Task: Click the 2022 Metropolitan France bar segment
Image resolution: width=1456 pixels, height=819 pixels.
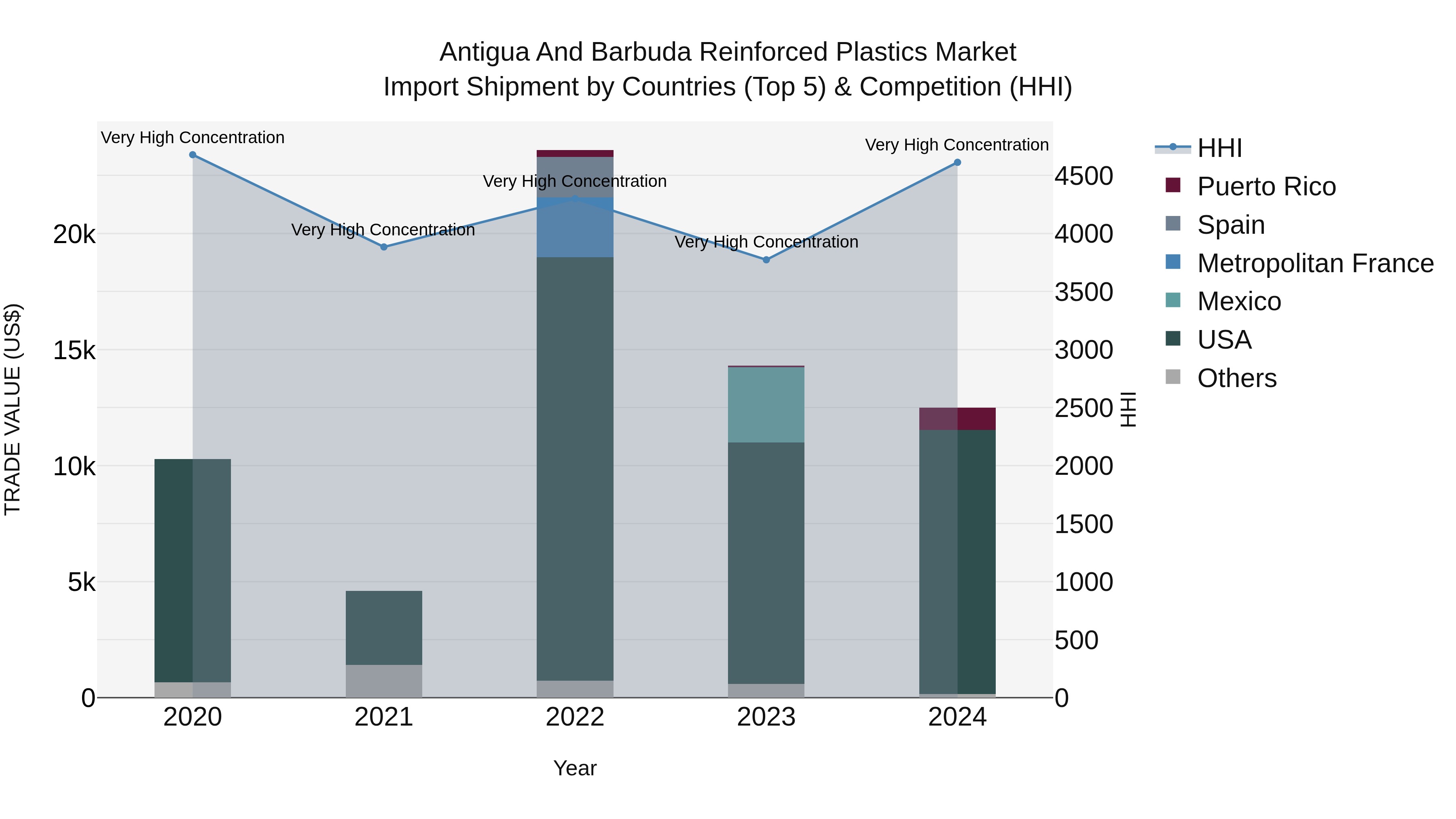Action: 575,228
